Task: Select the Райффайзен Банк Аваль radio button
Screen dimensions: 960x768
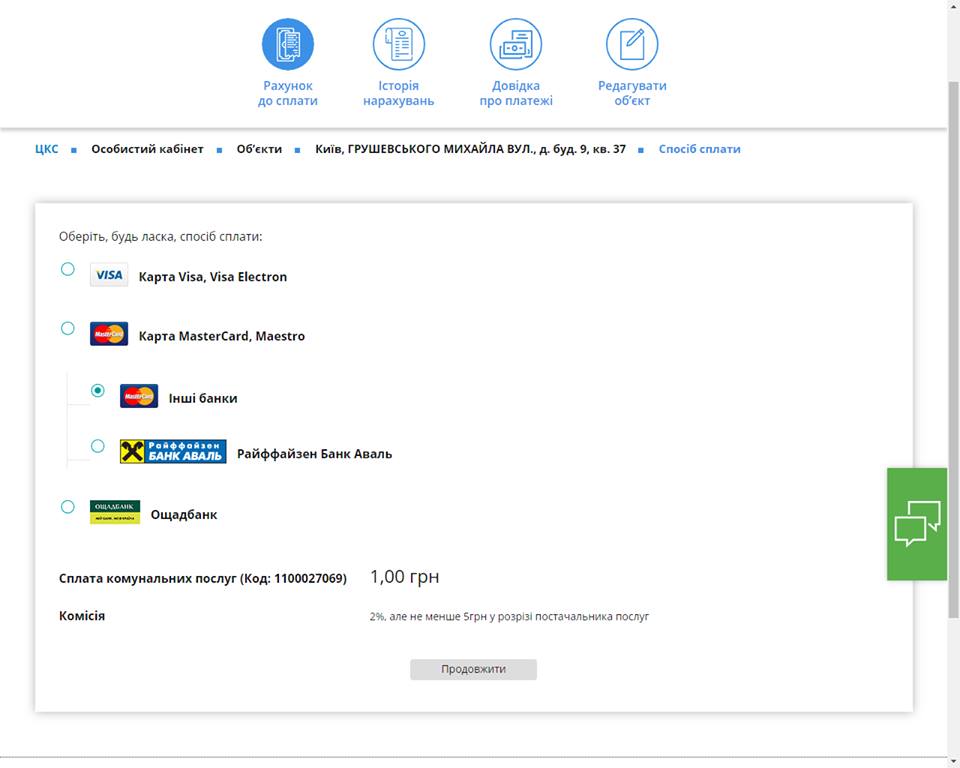Action: 98,446
